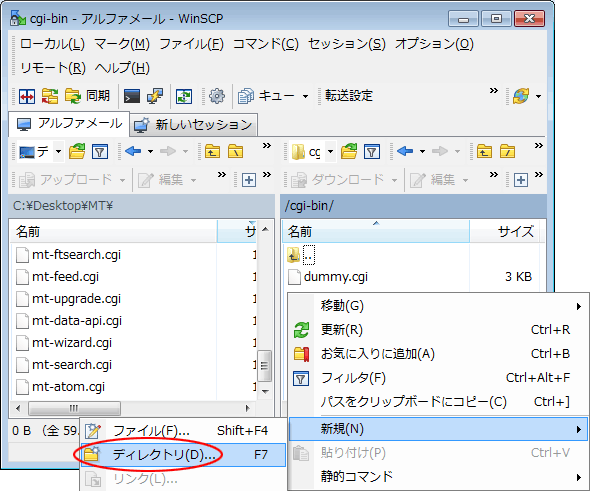This screenshot has width=590, height=491.
Task: Expand remote back history dropdown arrow
Action: pyautogui.click(x=423, y=152)
